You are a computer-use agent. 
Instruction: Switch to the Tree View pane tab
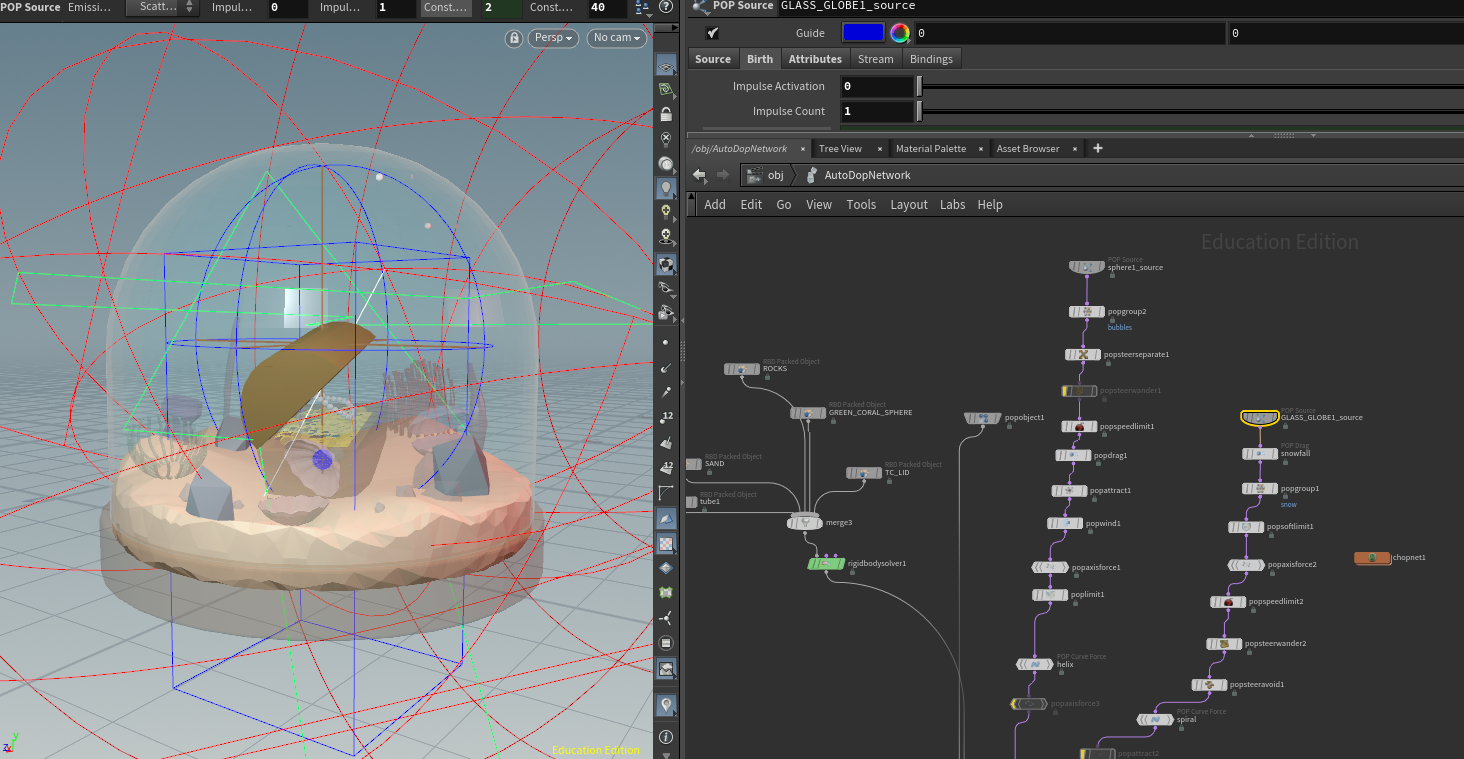point(840,149)
